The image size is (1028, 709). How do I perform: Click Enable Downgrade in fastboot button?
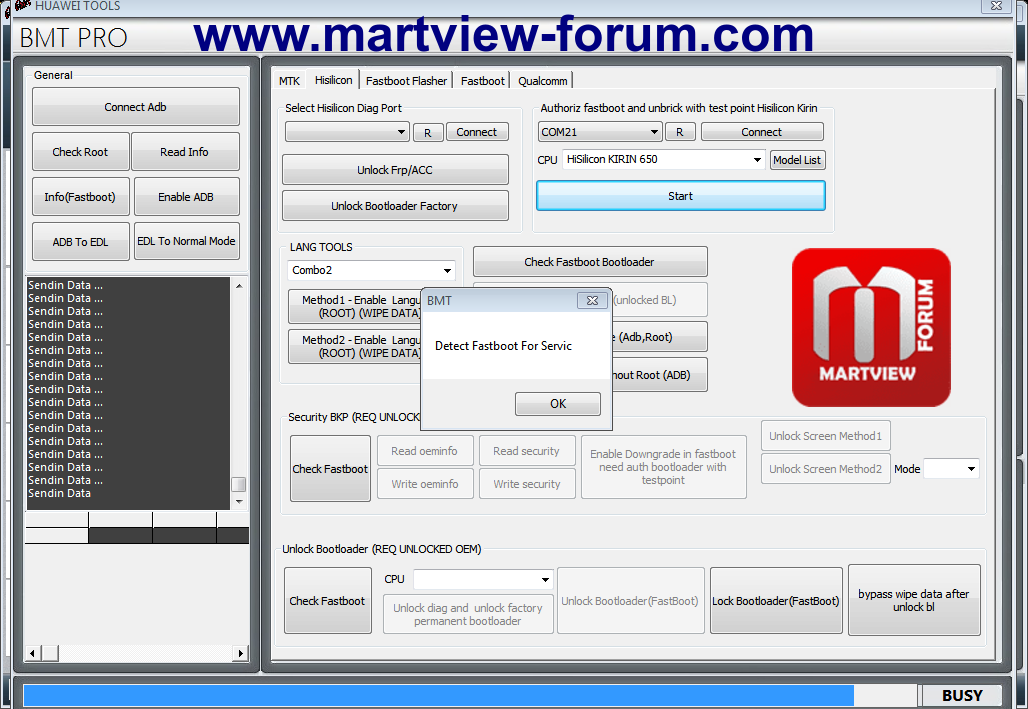[x=663, y=467]
